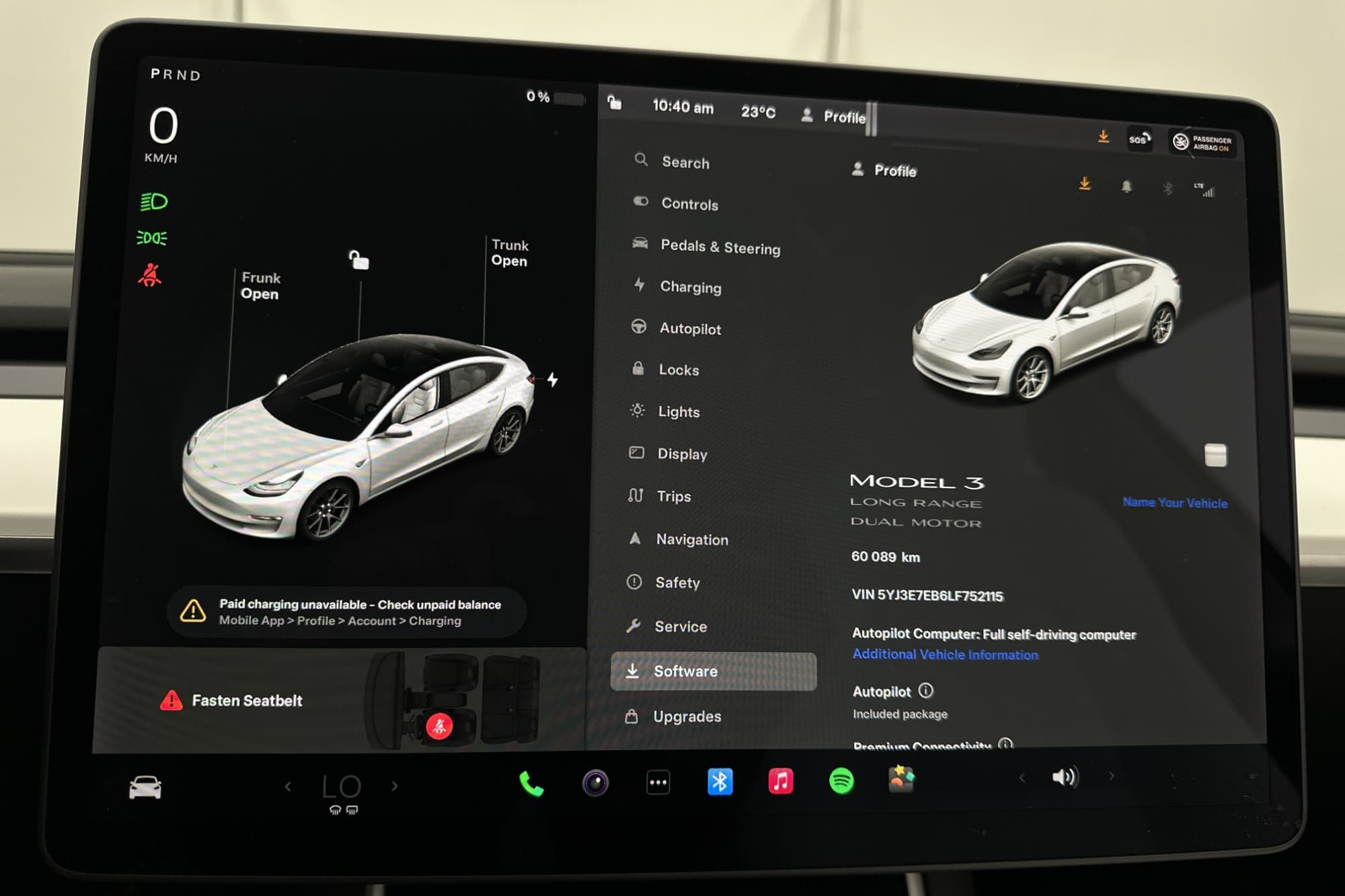Tap the lock icon in status bar

pos(614,103)
